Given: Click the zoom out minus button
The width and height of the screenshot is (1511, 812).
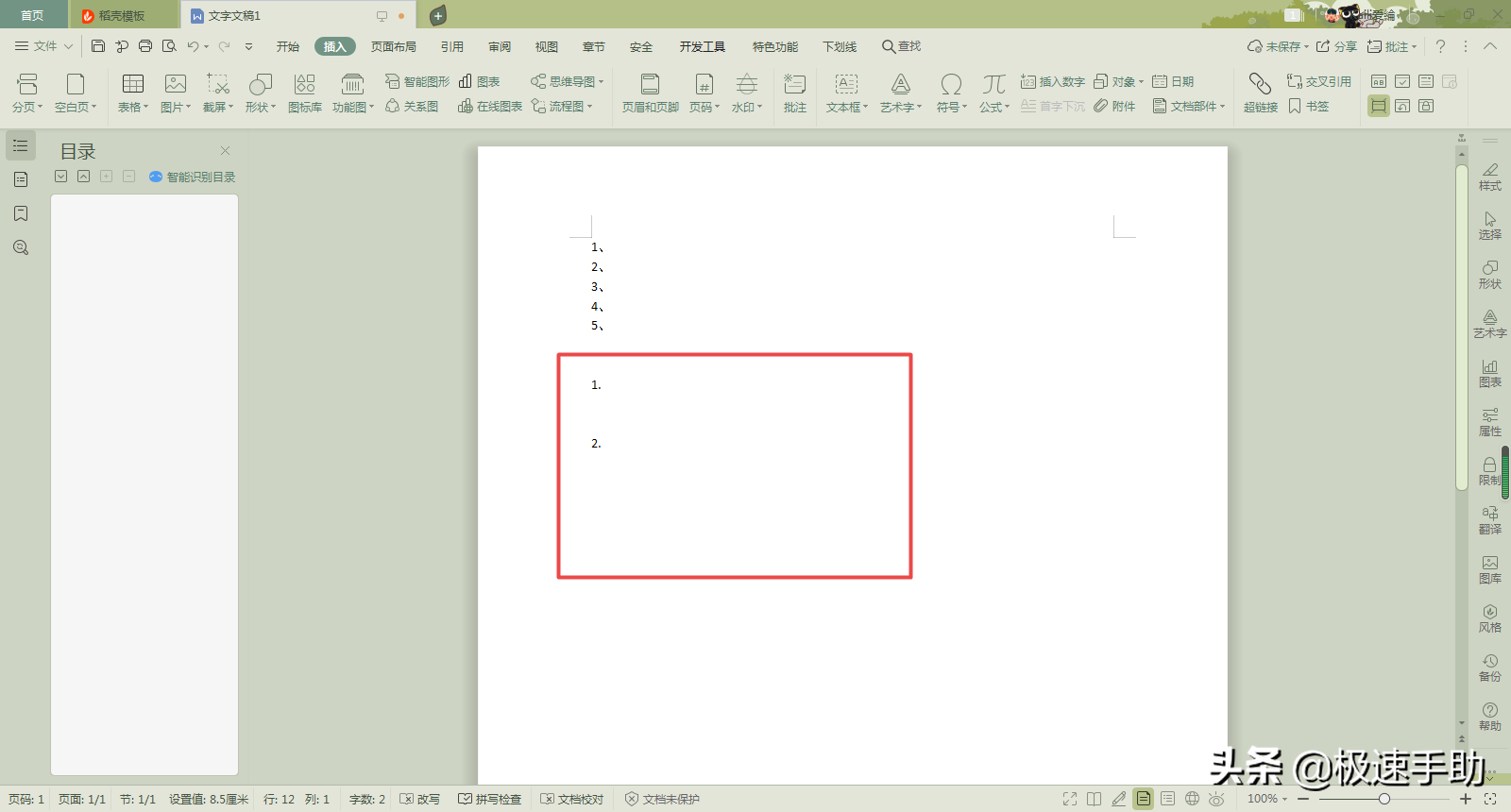Looking at the screenshot, I should click(x=1303, y=799).
